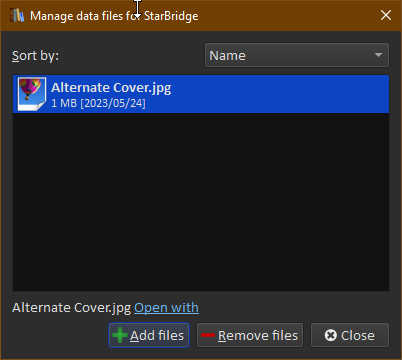
Task: Click the Name text in the sort box
Action: click(x=227, y=56)
